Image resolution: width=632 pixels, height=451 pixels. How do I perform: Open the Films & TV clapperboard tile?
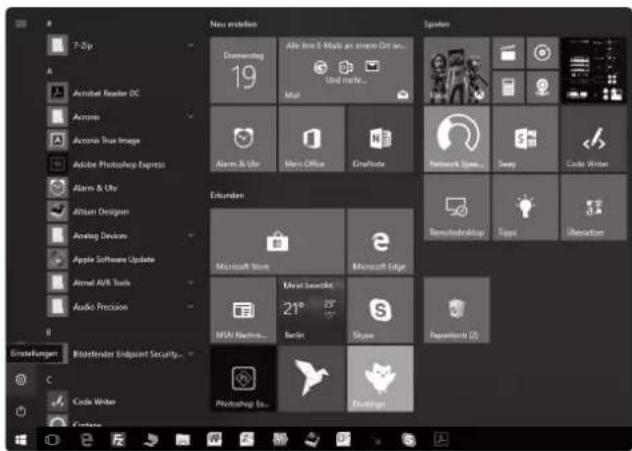pyautogui.click(x=508, y=53)
